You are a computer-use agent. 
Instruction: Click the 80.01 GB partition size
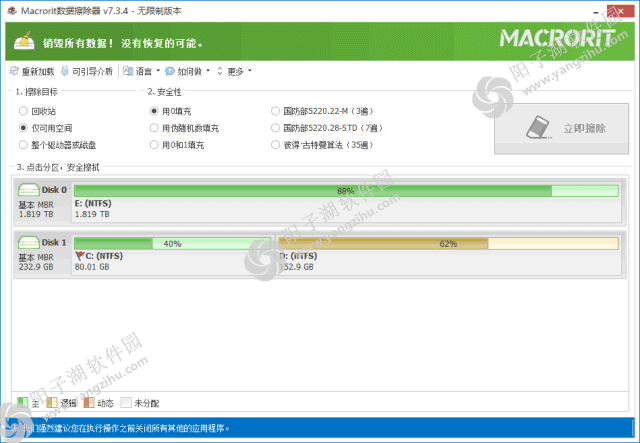92,267
